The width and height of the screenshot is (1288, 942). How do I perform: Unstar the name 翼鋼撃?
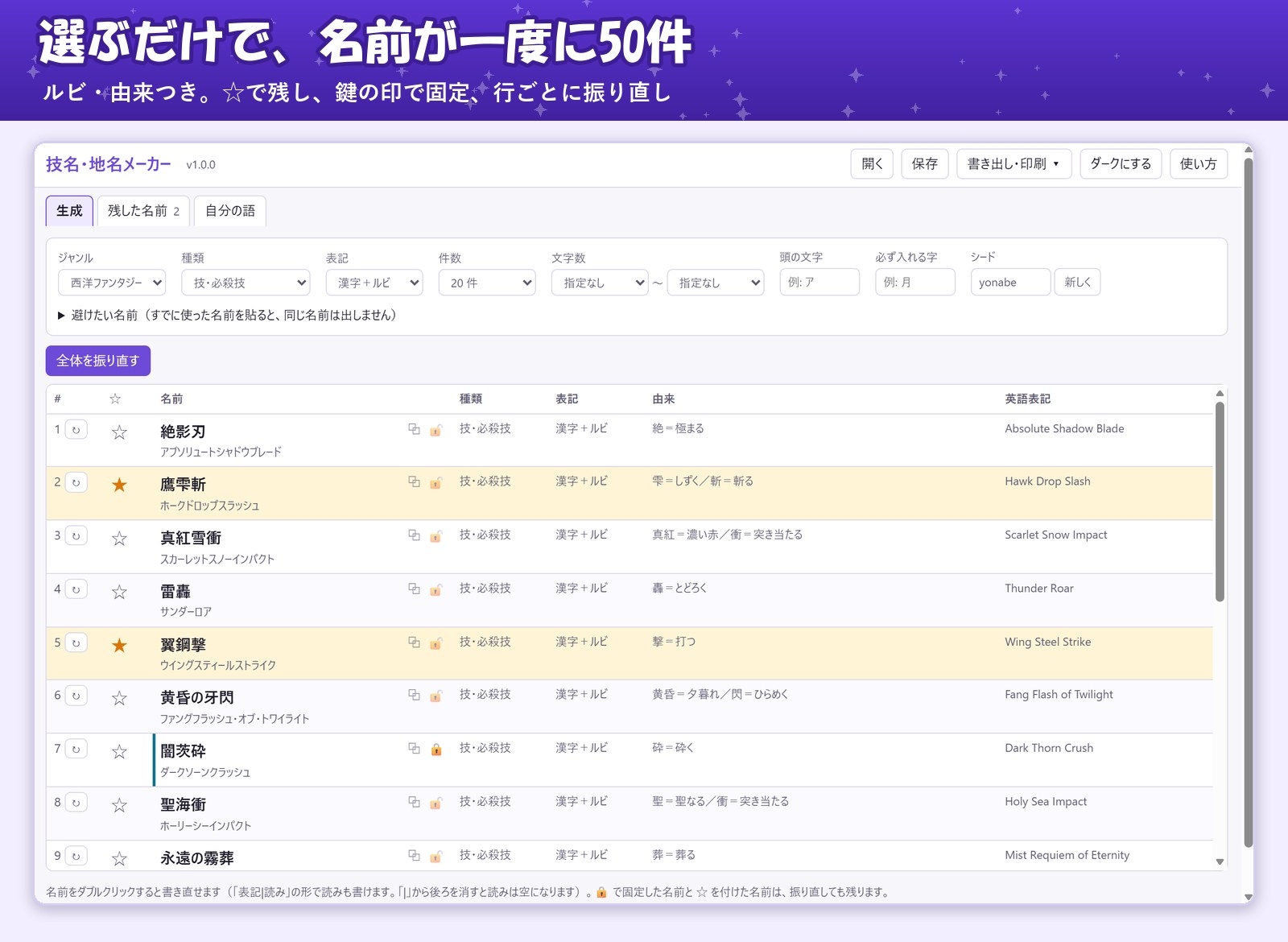(x=119, y=645)
